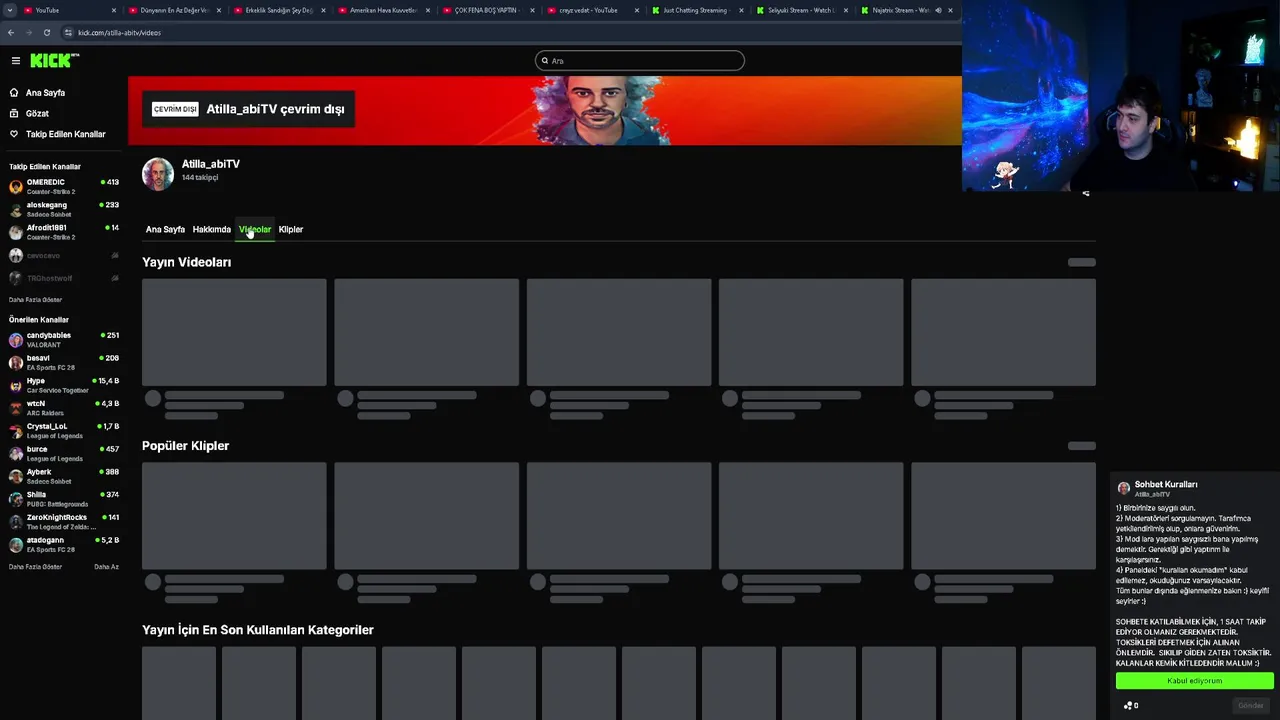This screenshot has width=1280, height=720.
Task: Open Gözat link in left sidebar
Action: click(37, 114)
